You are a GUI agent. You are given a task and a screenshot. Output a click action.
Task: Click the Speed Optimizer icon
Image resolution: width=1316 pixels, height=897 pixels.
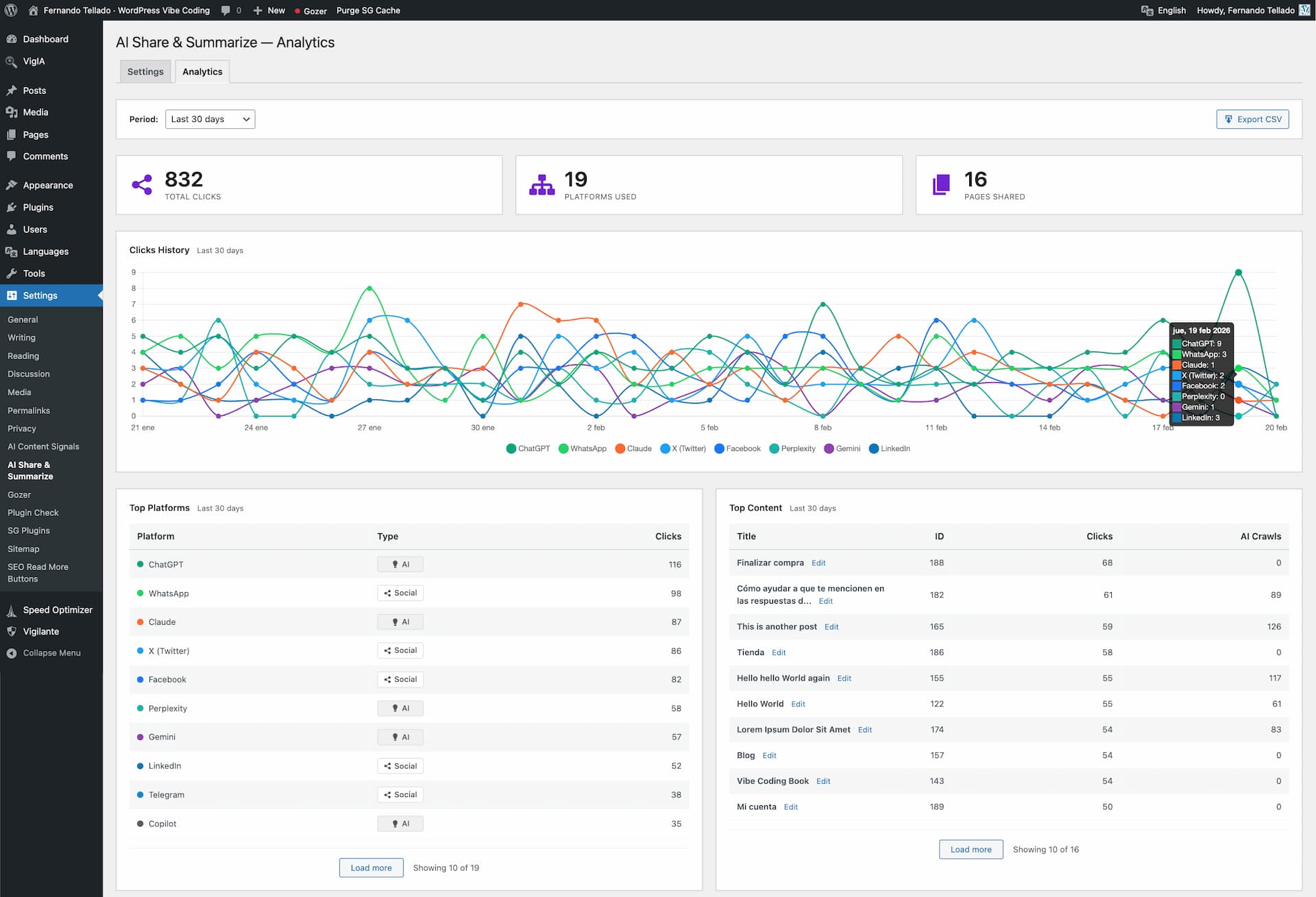tap(12, 609)
